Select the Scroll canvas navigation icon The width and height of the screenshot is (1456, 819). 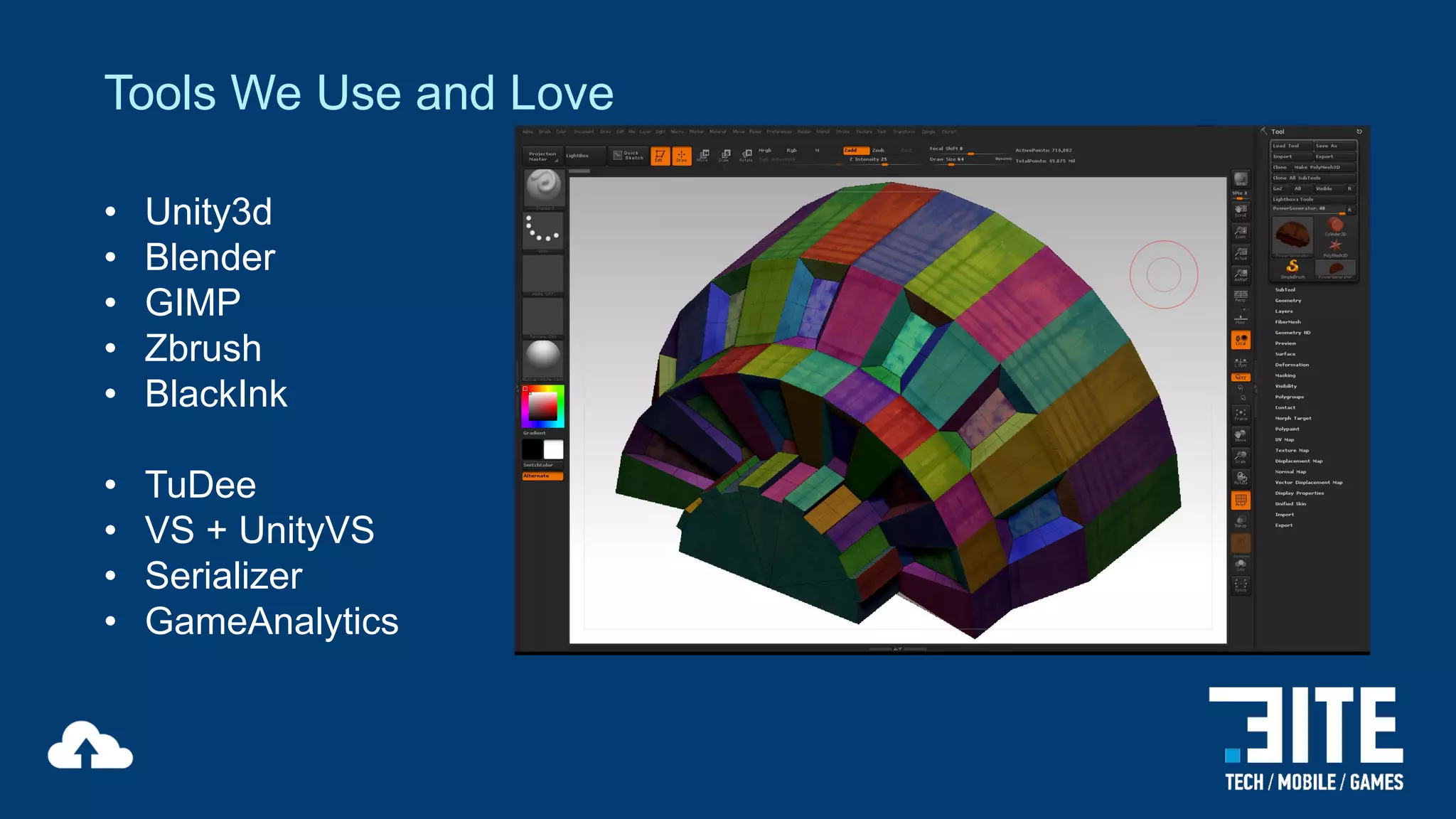point(1241,211)
